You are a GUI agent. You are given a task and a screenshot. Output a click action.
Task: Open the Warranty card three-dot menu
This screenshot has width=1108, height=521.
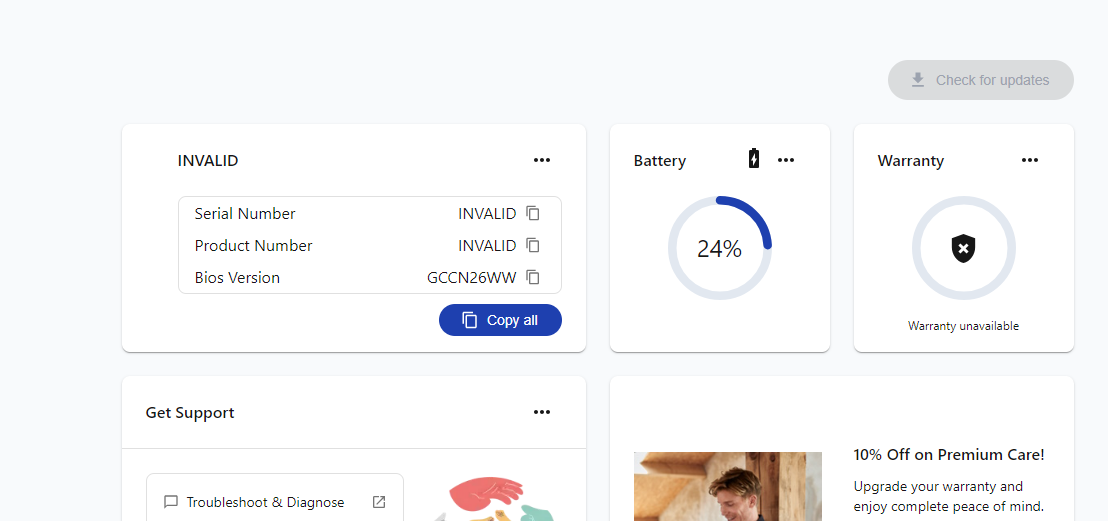[1030, 160]
